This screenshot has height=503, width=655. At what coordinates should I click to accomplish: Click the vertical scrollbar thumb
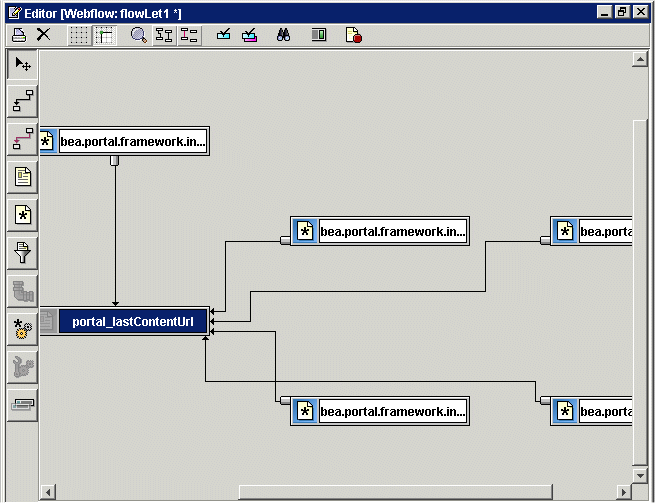click(640, 292)
